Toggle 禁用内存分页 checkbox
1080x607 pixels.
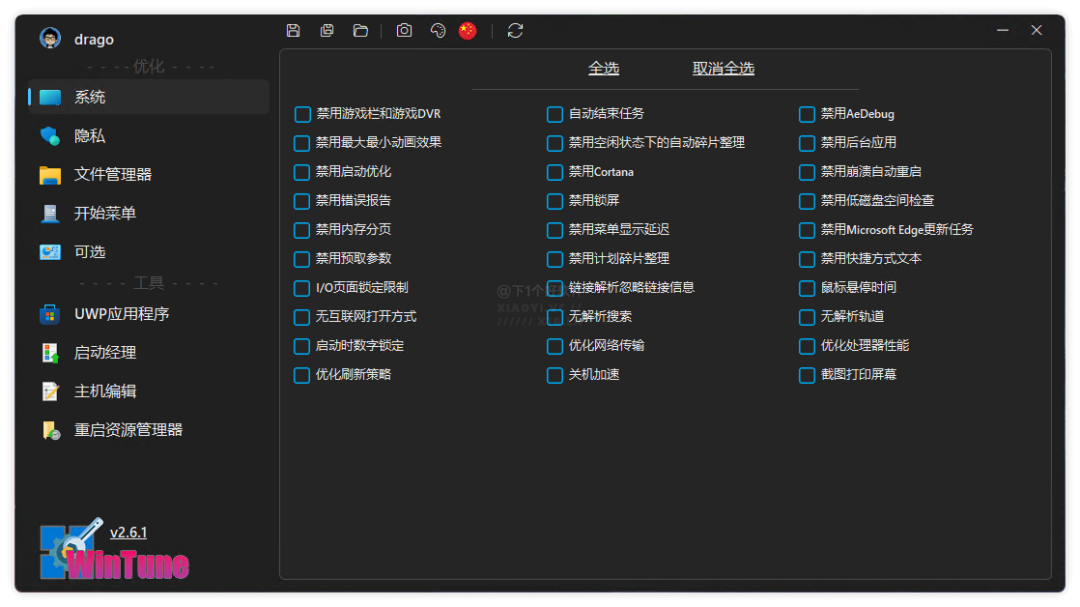tap(302, 230)
